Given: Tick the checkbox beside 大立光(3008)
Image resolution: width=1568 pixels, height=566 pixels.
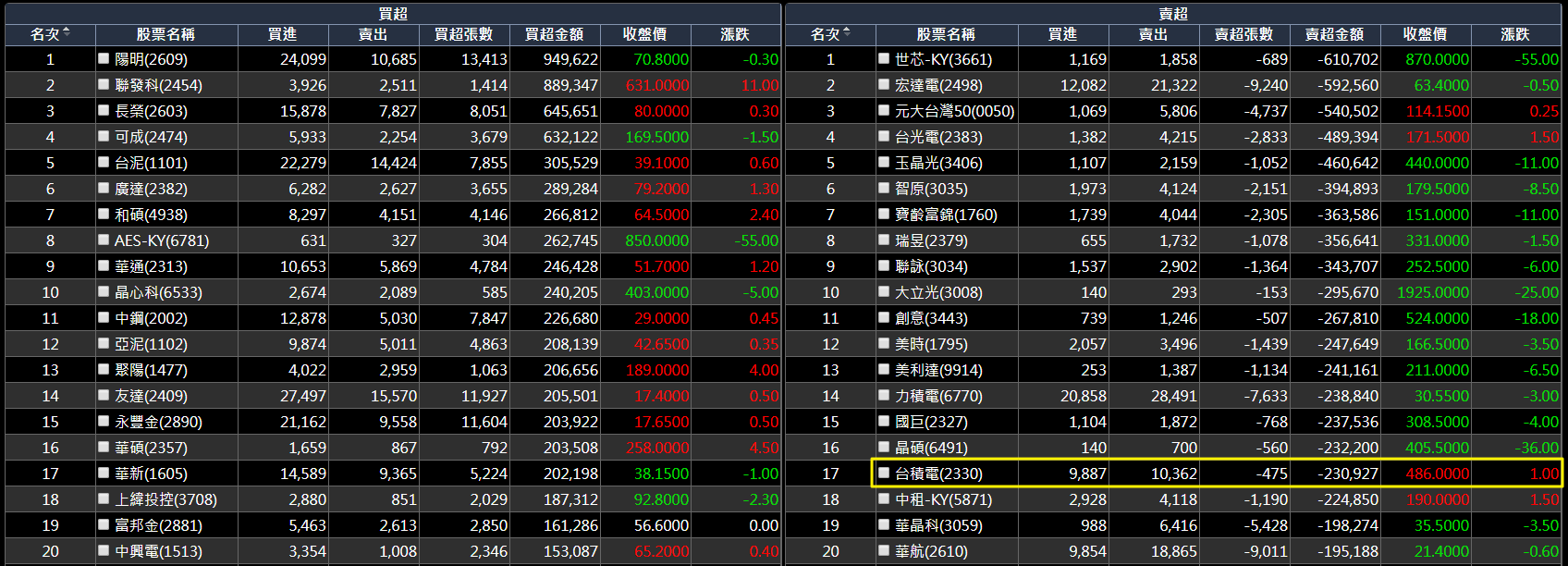Looking at the screenshot, I should point(884,291).
